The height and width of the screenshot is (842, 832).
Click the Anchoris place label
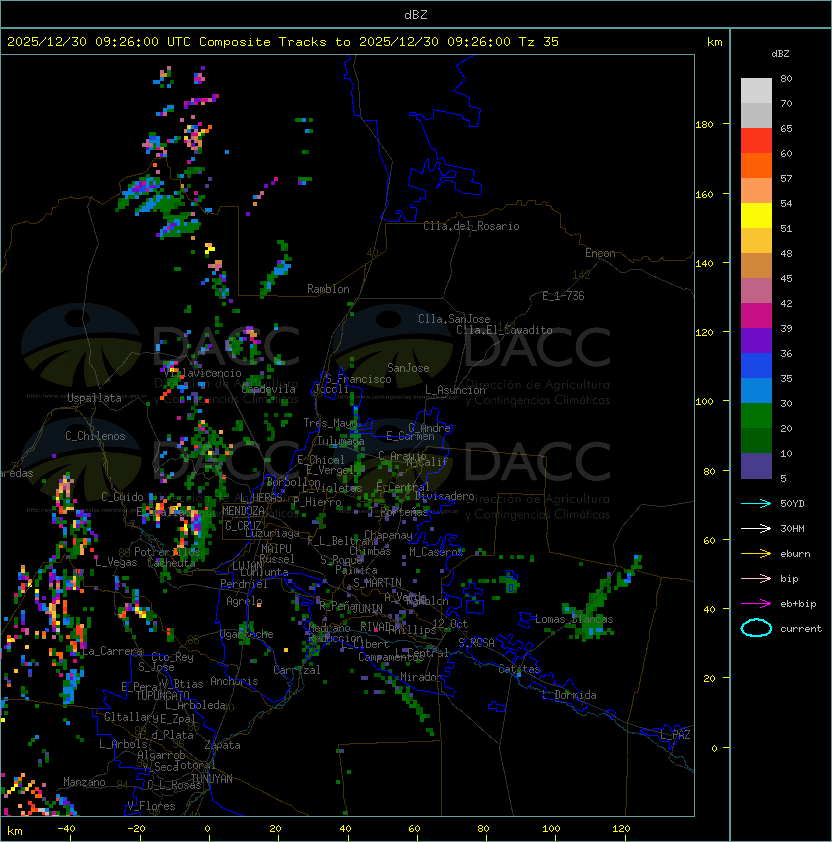coord(234,681)
